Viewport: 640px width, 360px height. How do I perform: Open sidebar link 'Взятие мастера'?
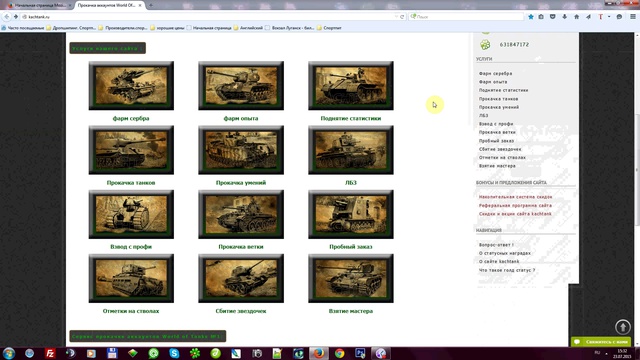[x=497, y=166]
